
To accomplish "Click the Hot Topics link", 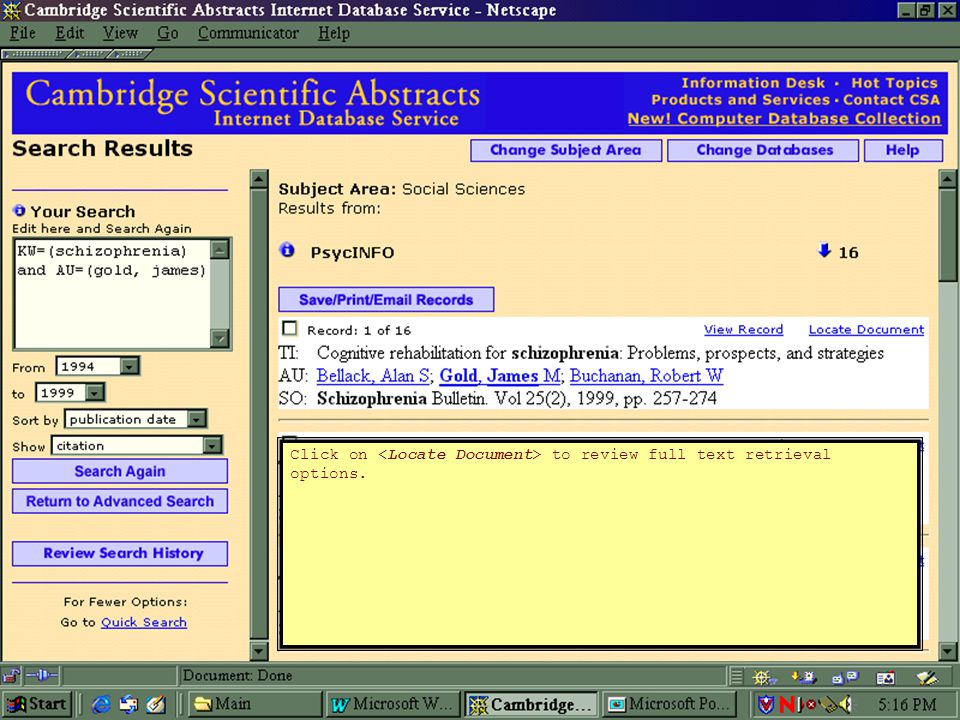I will pyautogui.click(x=894, y=83).
